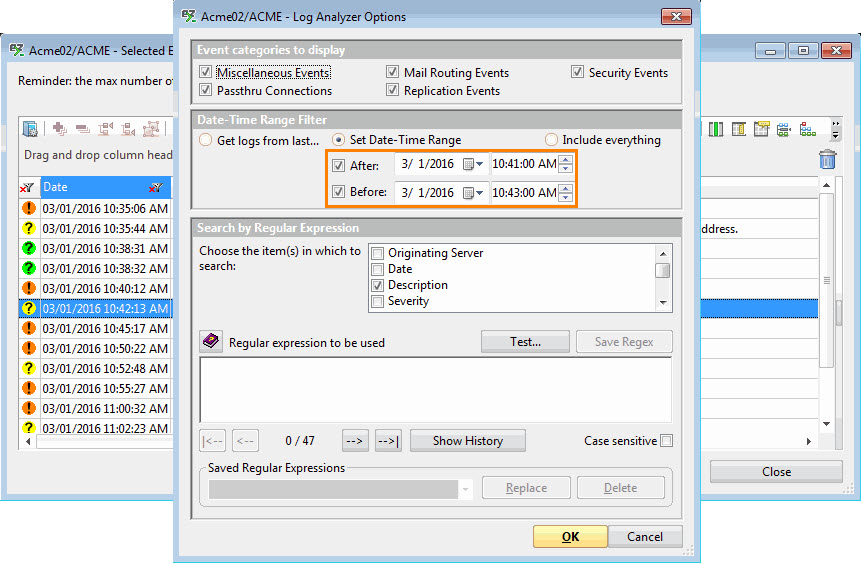Click the options icon above the Date column
The image size is (861, 565).
[x=30, y=129]
